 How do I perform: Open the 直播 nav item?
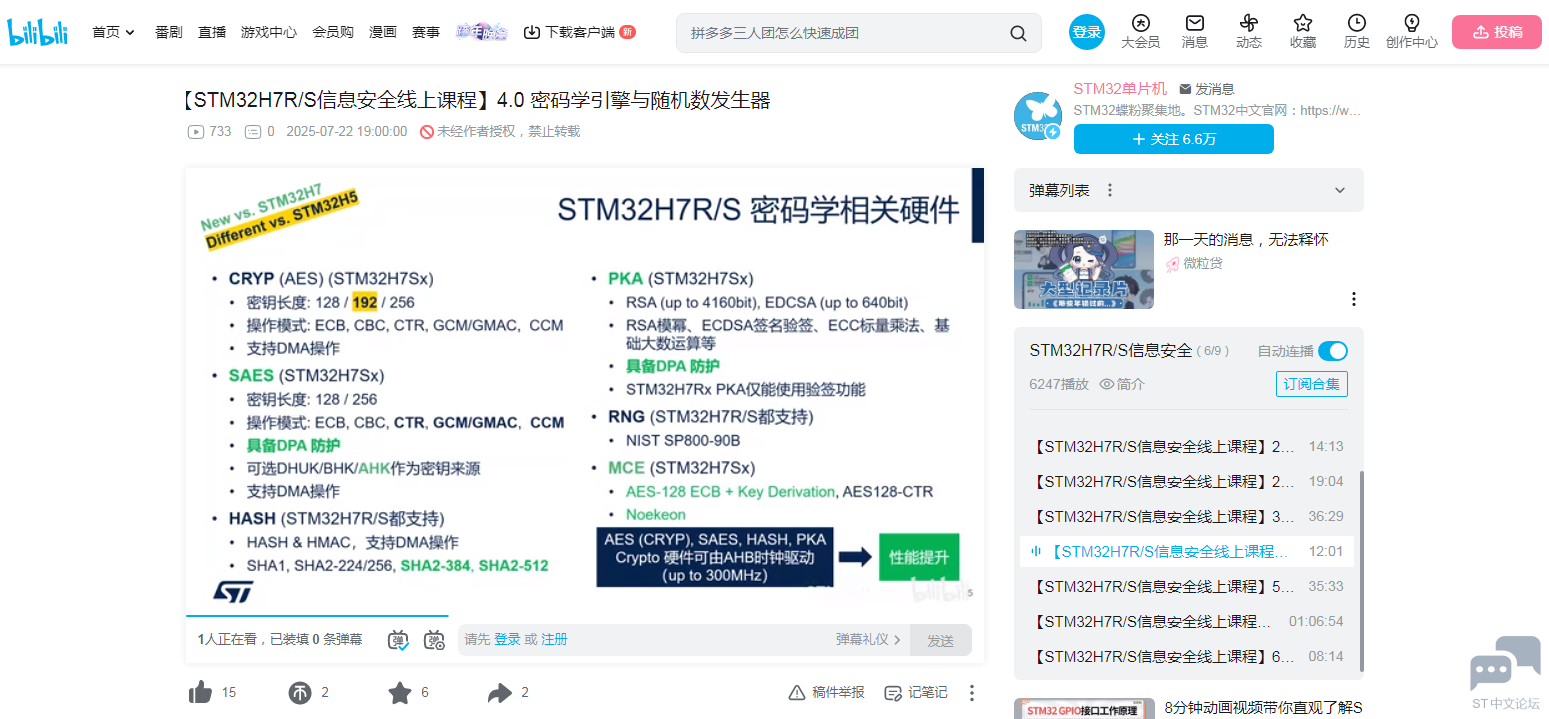[212, 32]
